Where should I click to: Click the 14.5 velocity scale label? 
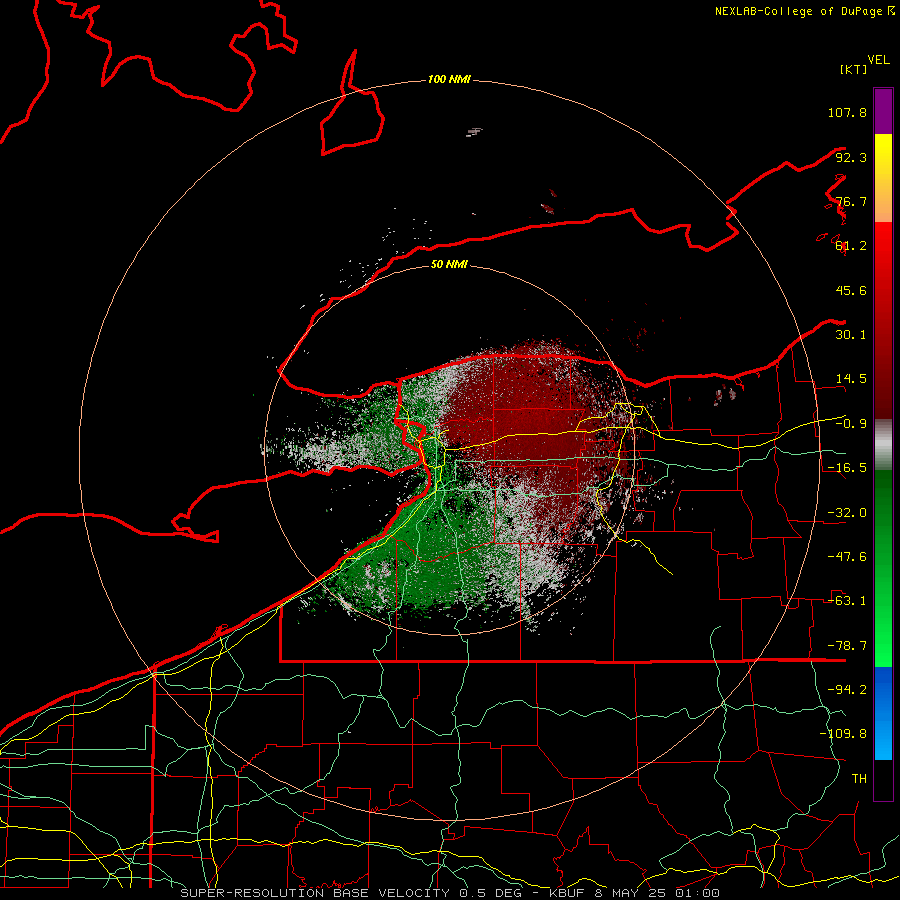click(x=851, y=379)
